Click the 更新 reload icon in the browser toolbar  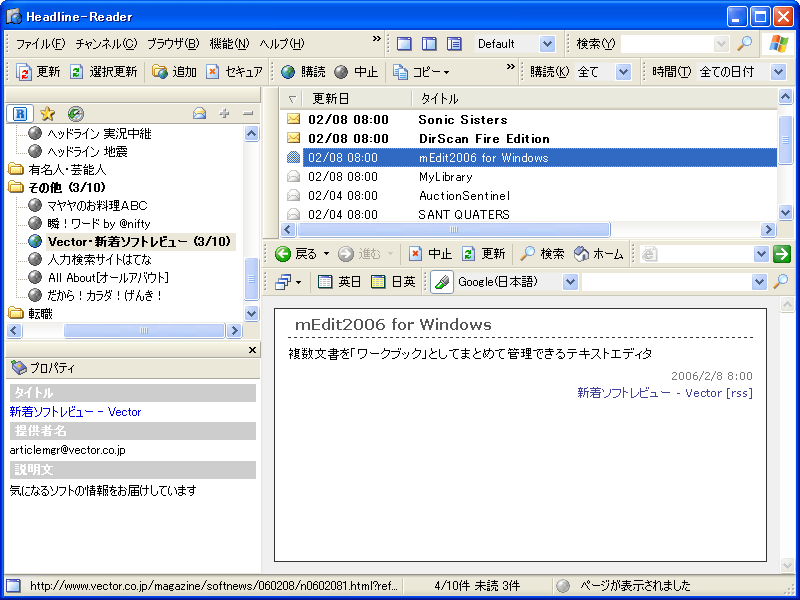(x=468, y=254)
